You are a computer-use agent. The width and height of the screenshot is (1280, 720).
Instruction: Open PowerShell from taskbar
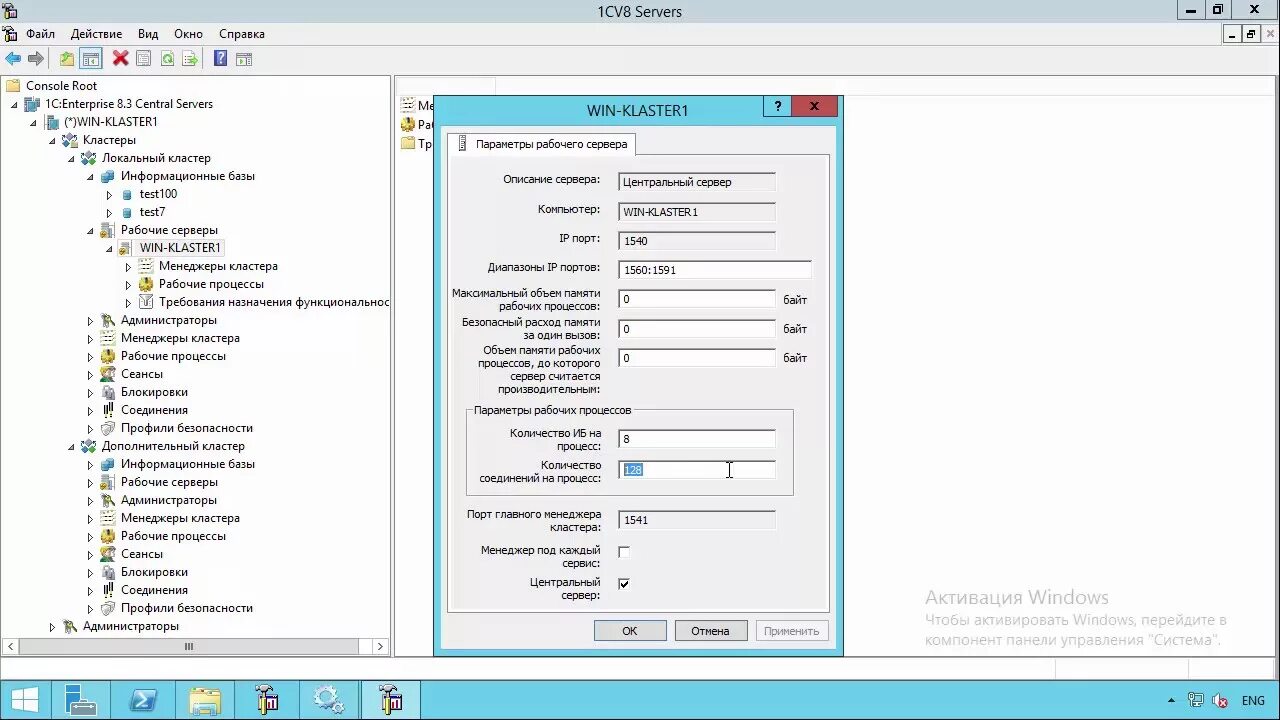tap(143, 700)
